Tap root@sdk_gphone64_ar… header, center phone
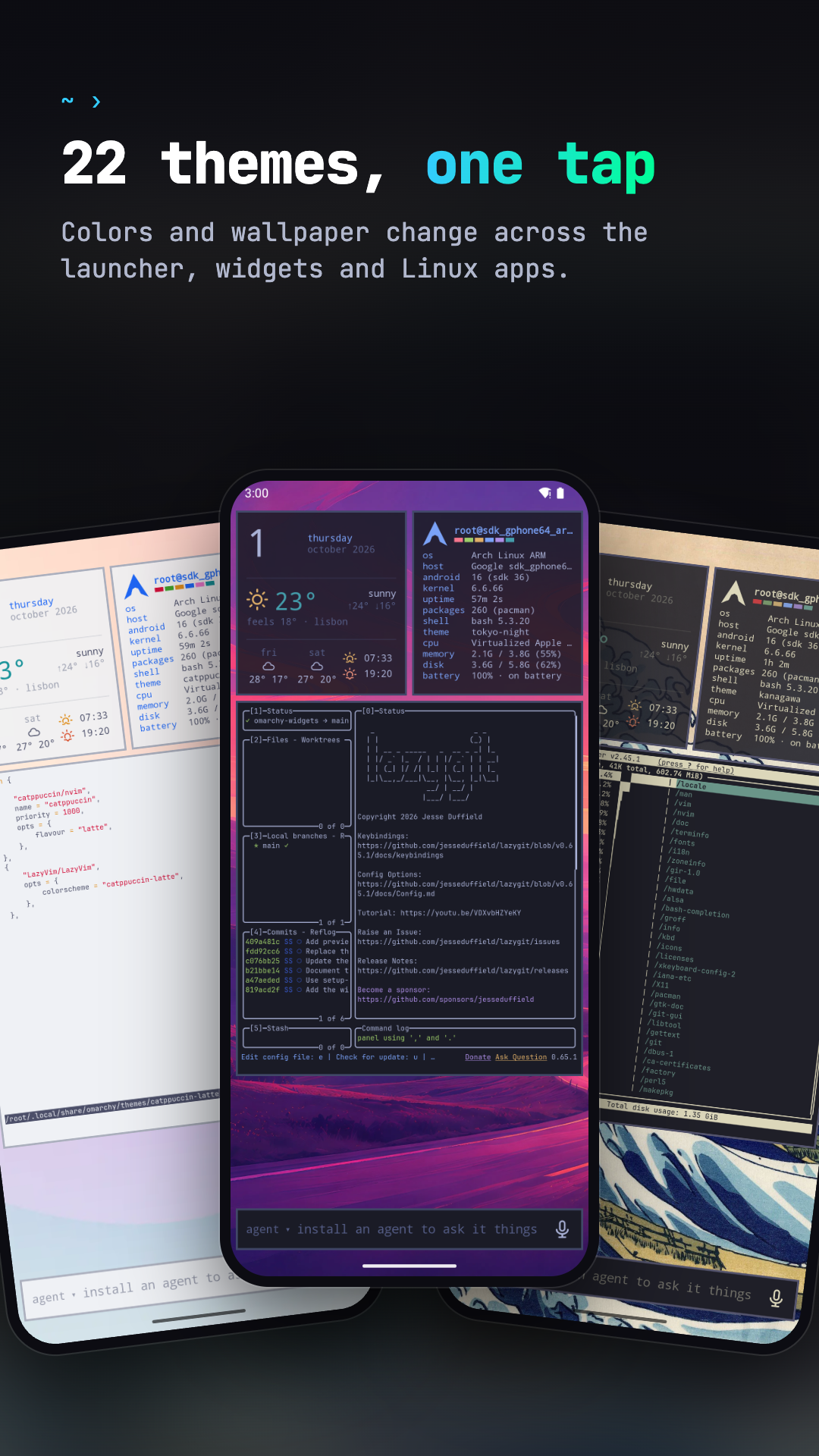 click(513, 530)
